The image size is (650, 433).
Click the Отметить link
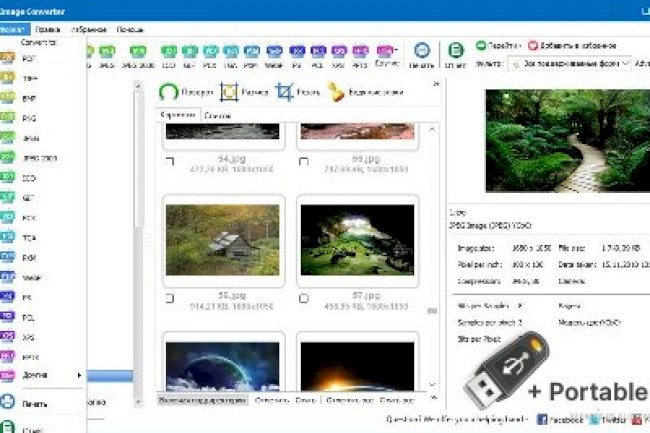click(x=272, y=400)
